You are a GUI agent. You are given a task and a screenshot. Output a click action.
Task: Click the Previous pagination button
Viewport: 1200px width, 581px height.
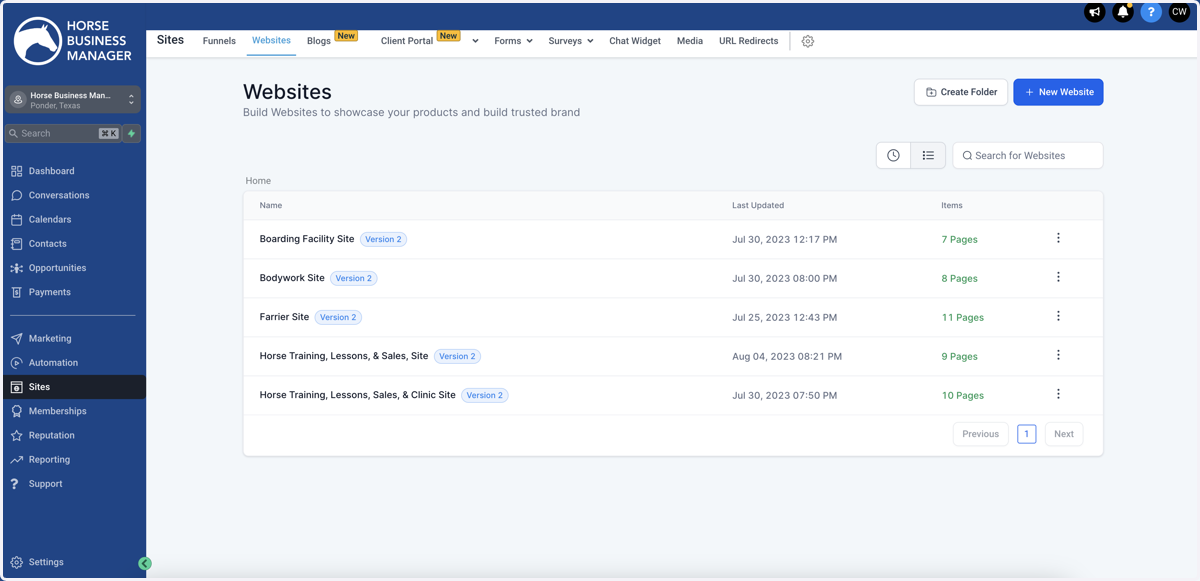(980, 434)
